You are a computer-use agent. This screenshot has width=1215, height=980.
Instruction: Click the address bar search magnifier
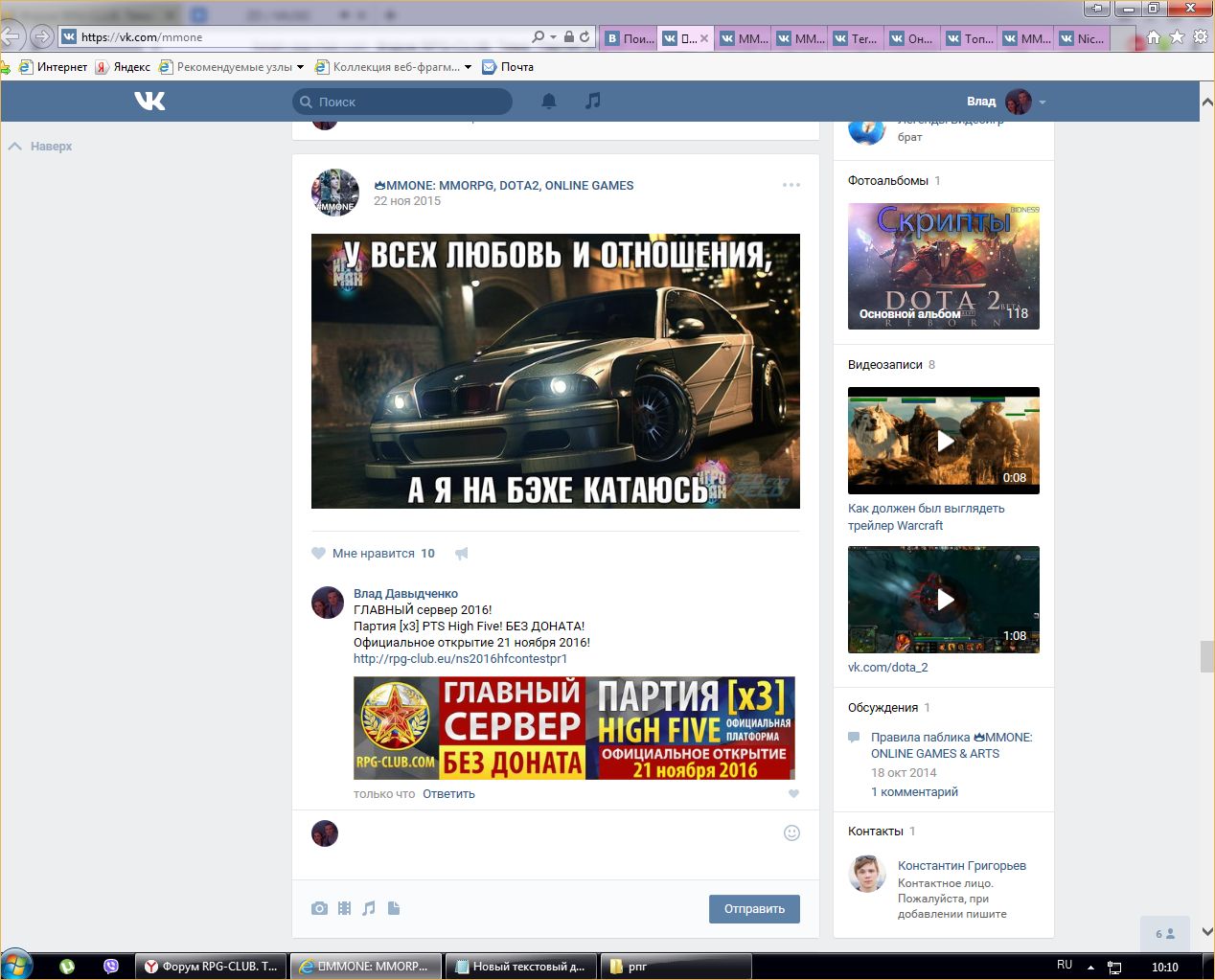[x=539, y=36]
